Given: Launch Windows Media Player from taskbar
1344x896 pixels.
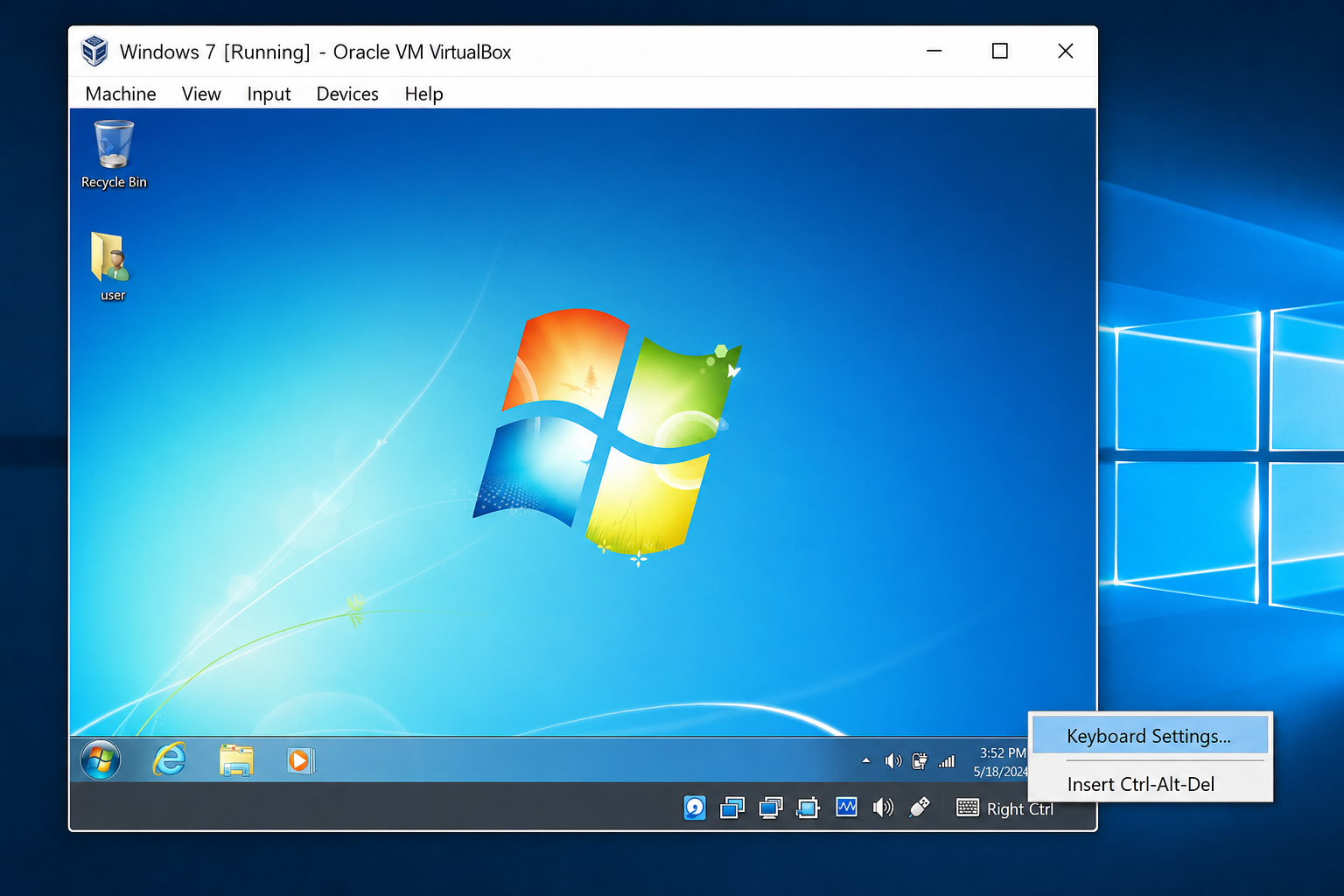Looking at the screenshot, I should tap(300, 760).
